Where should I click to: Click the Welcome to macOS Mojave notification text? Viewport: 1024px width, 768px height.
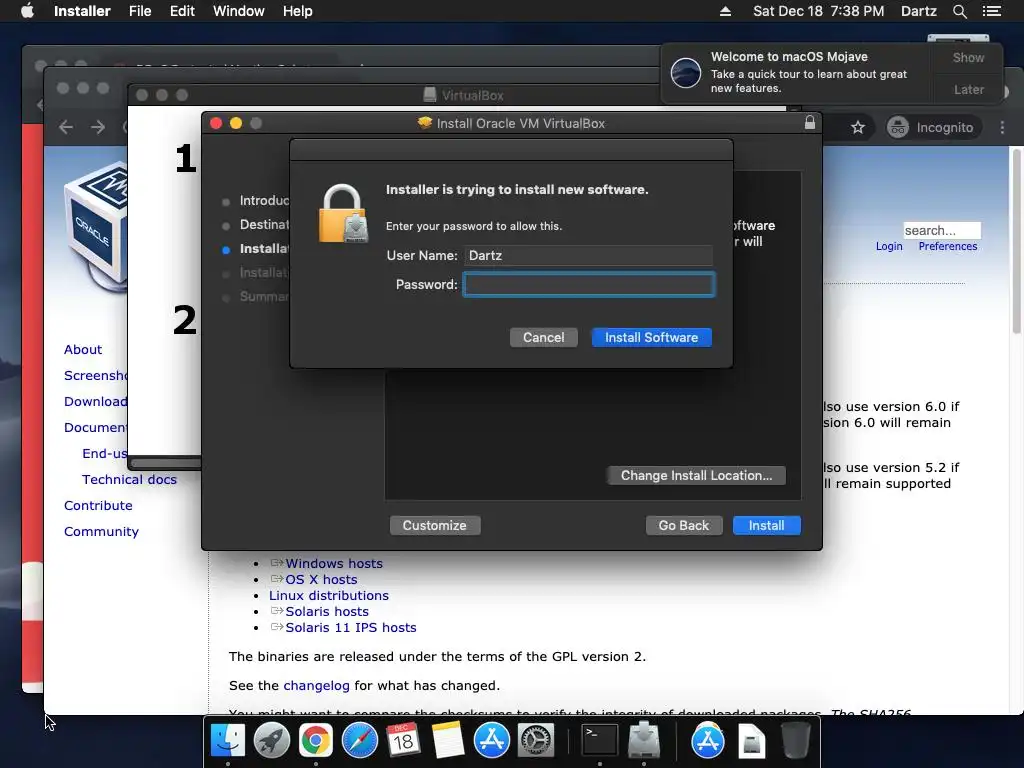(x=789, y=57)
